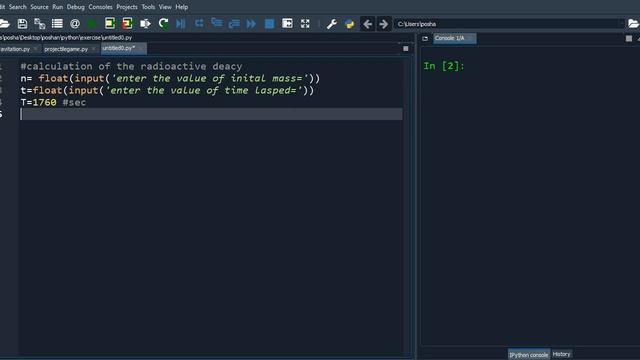Re-run last script icon
Screen dimensions: 640x360
click(x=163, y=24)
